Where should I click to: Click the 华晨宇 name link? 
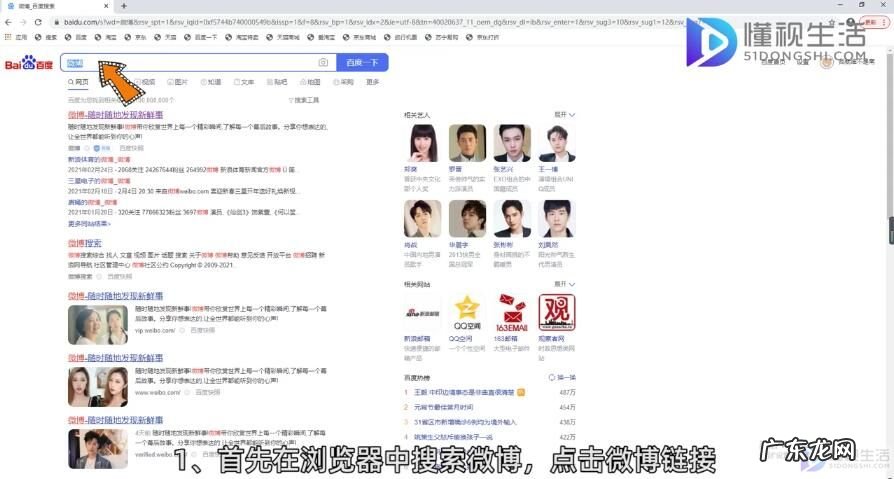458,245
